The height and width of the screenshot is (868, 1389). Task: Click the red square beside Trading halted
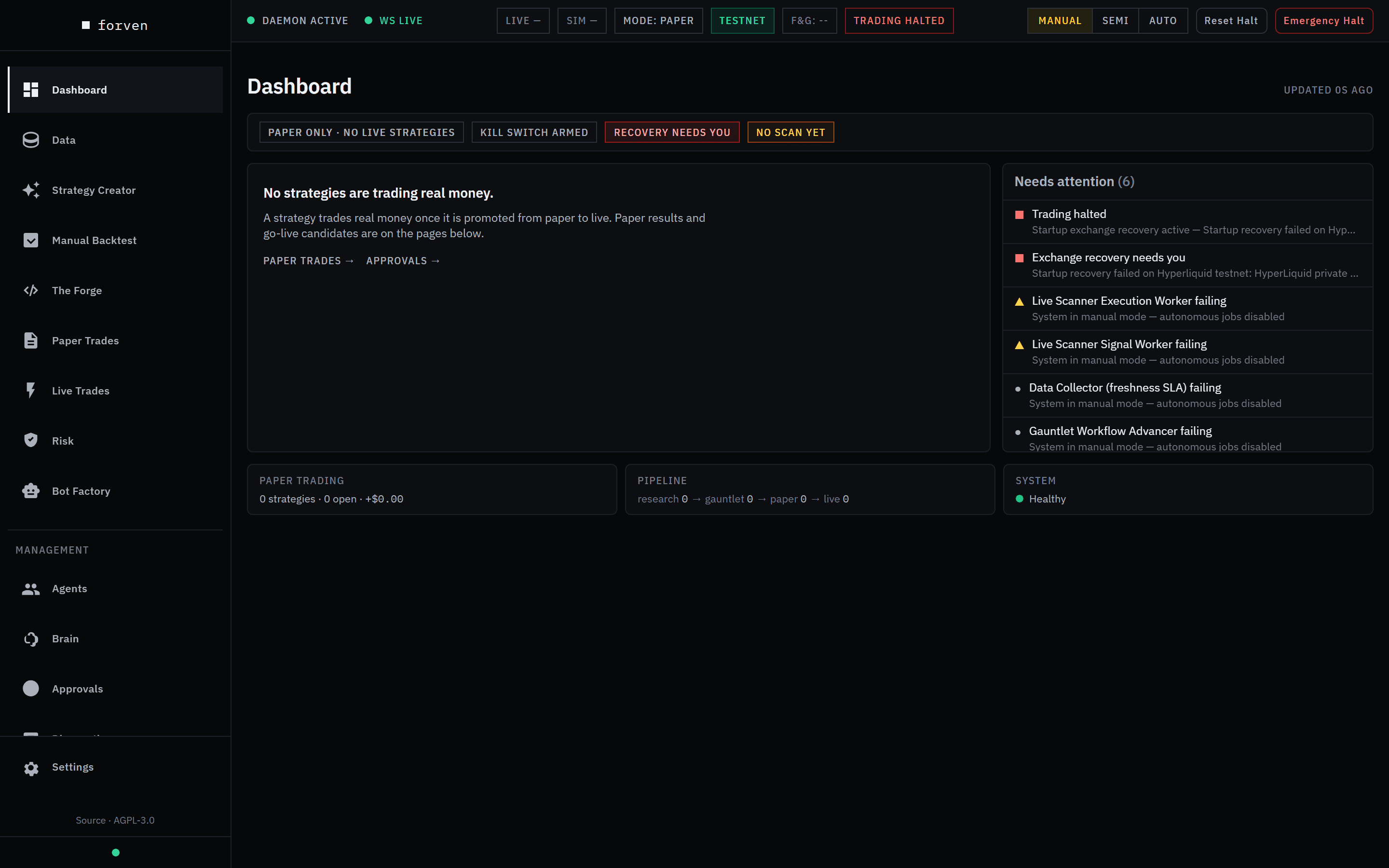[x=1020, y=215]
